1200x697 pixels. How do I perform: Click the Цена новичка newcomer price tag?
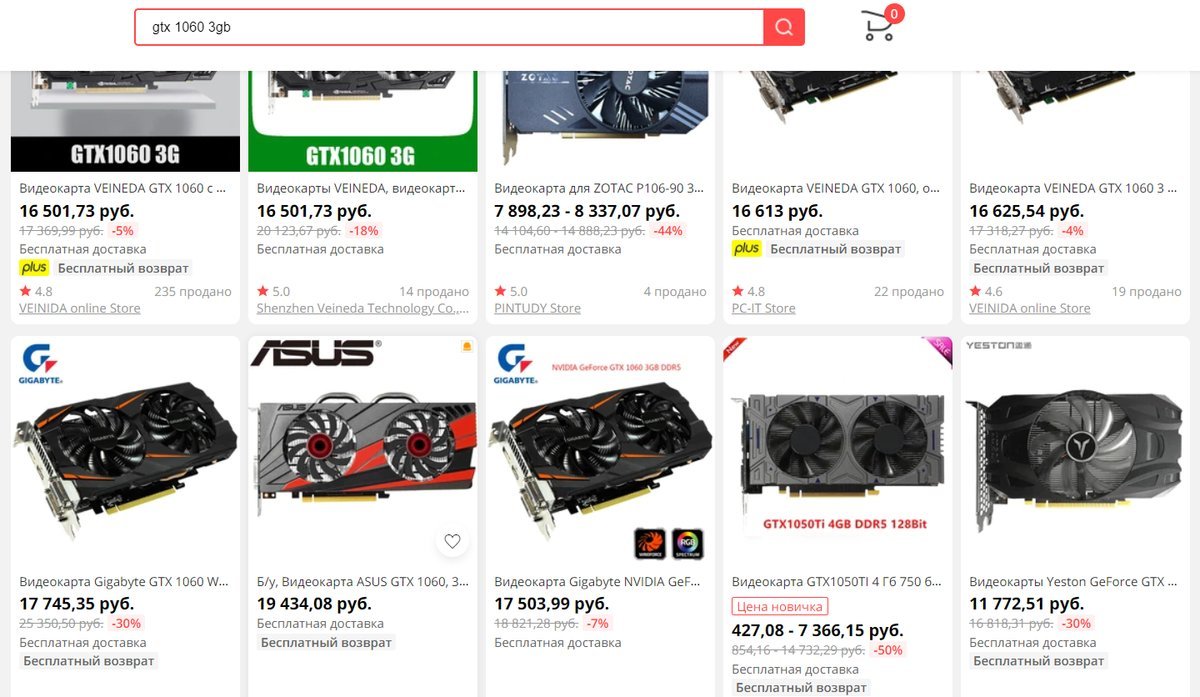(780, 606)
